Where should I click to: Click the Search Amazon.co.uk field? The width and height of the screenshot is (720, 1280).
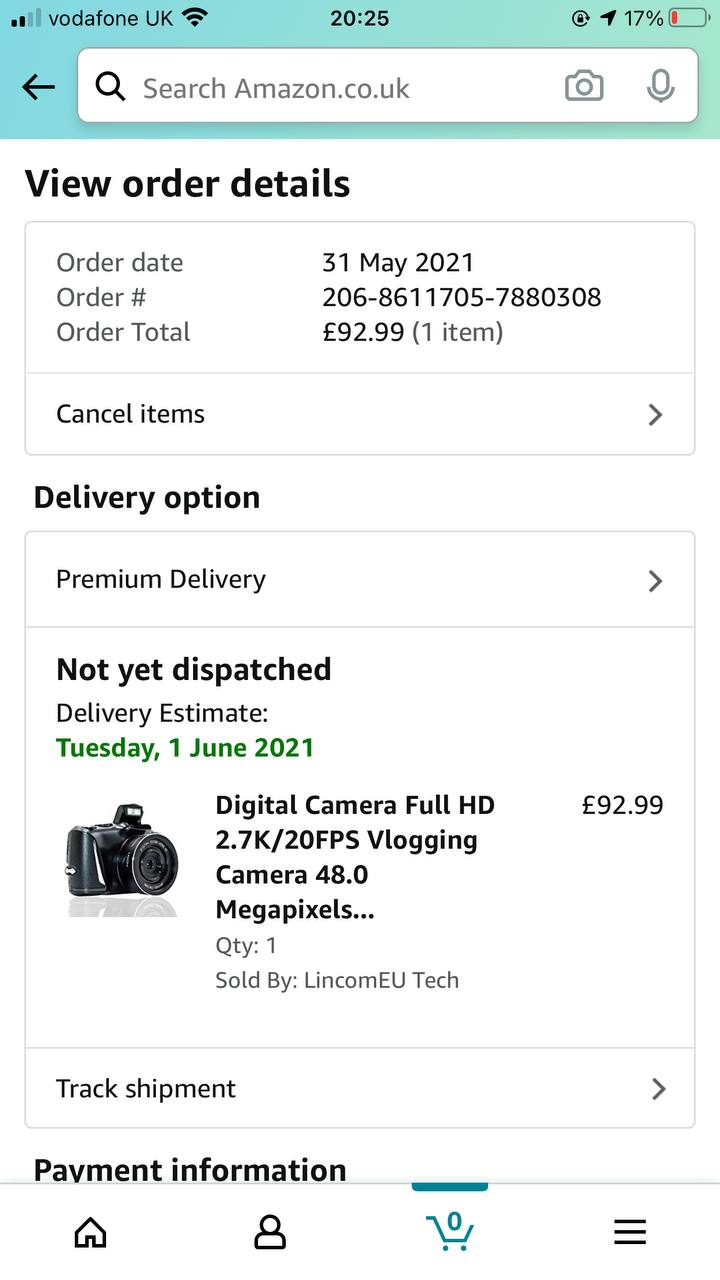[340, 88]
